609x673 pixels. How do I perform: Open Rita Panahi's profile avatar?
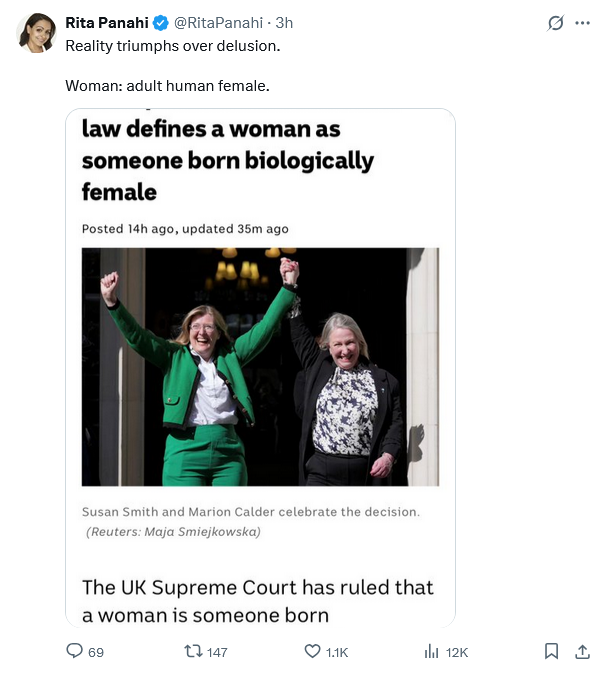(x=36, y=33)
